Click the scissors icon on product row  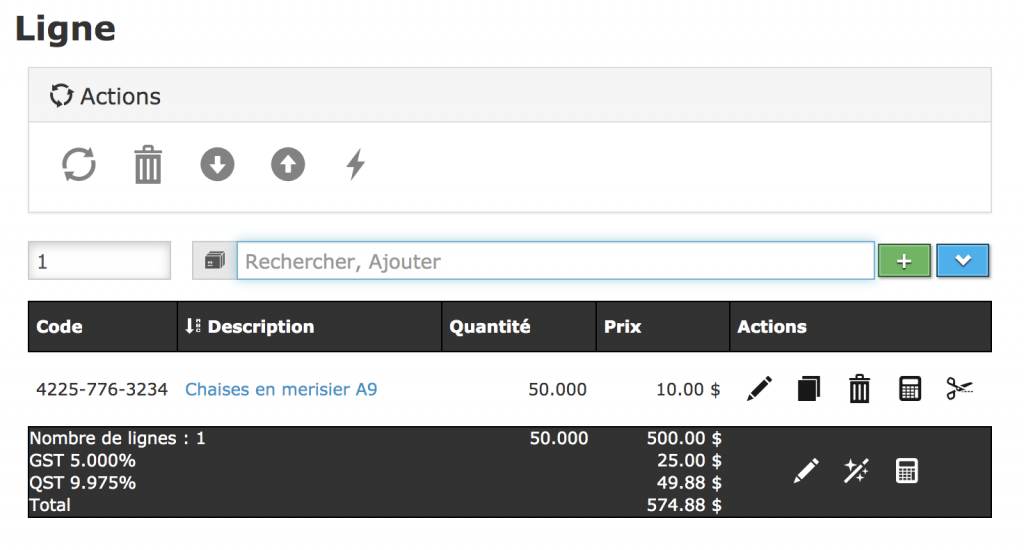959,389
